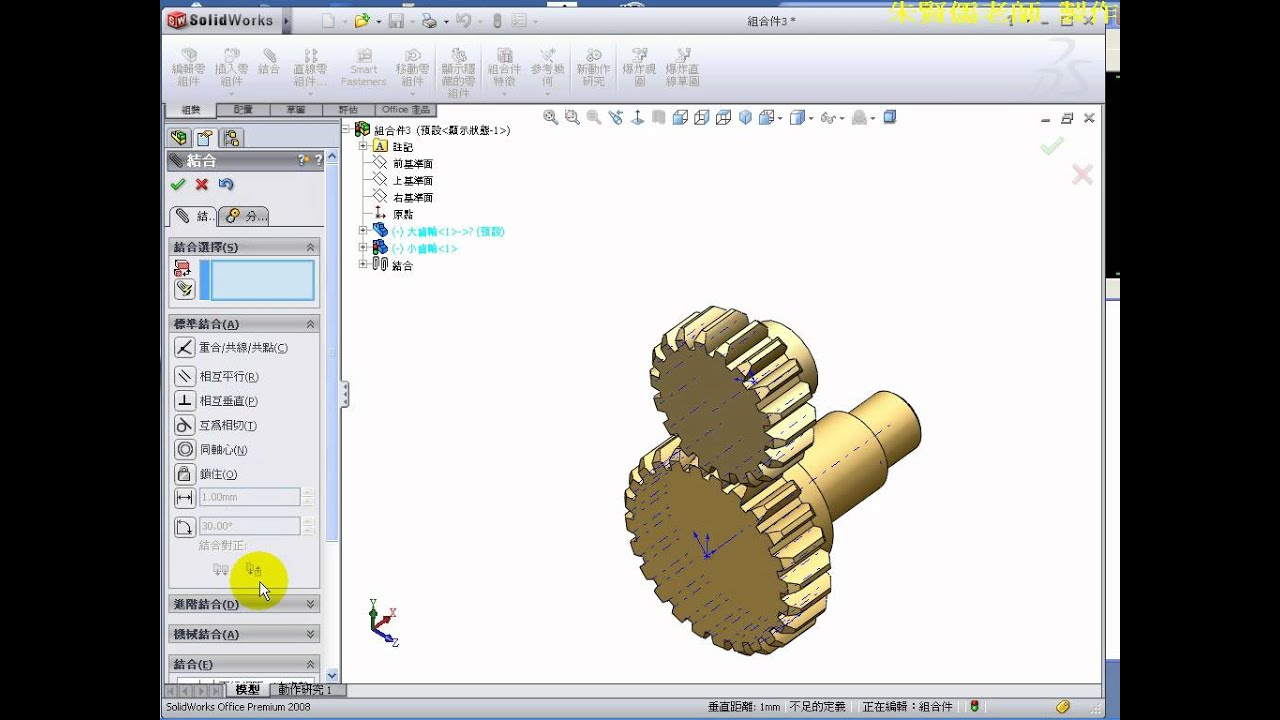Expand the 機械結合(A) section
Image resolution: width=1280 pixels, height=720 pixels.
pyautogui.click(x=310, y=634)
